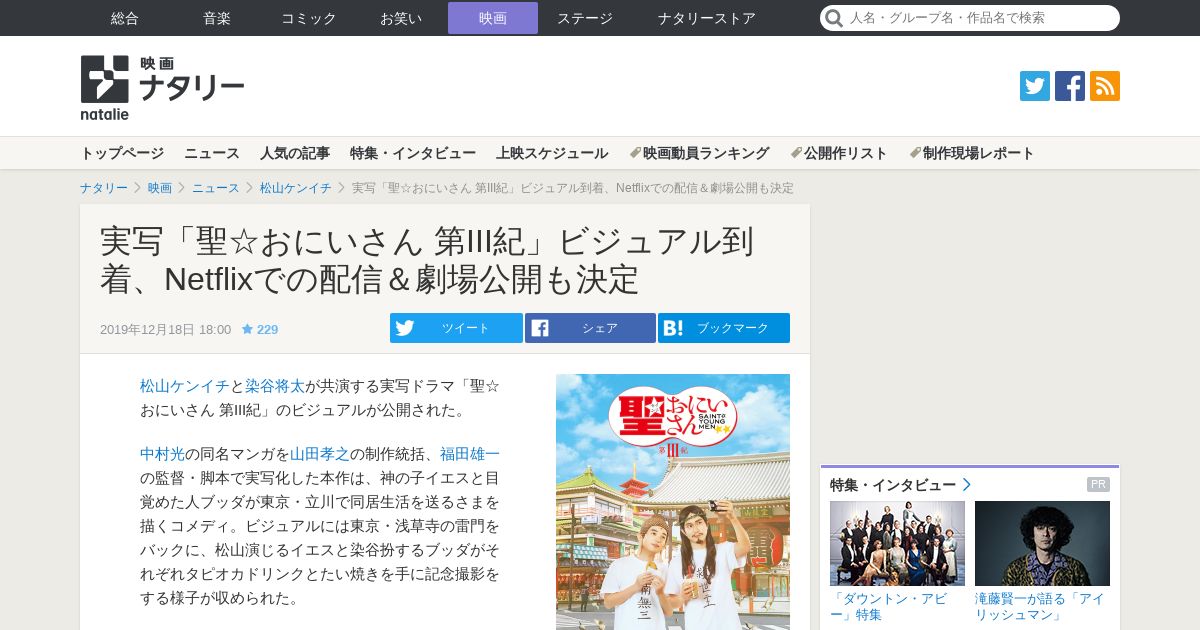Open 山田孝之 link
Screen dimensions: 1200x630
click(x=320, y=453)
